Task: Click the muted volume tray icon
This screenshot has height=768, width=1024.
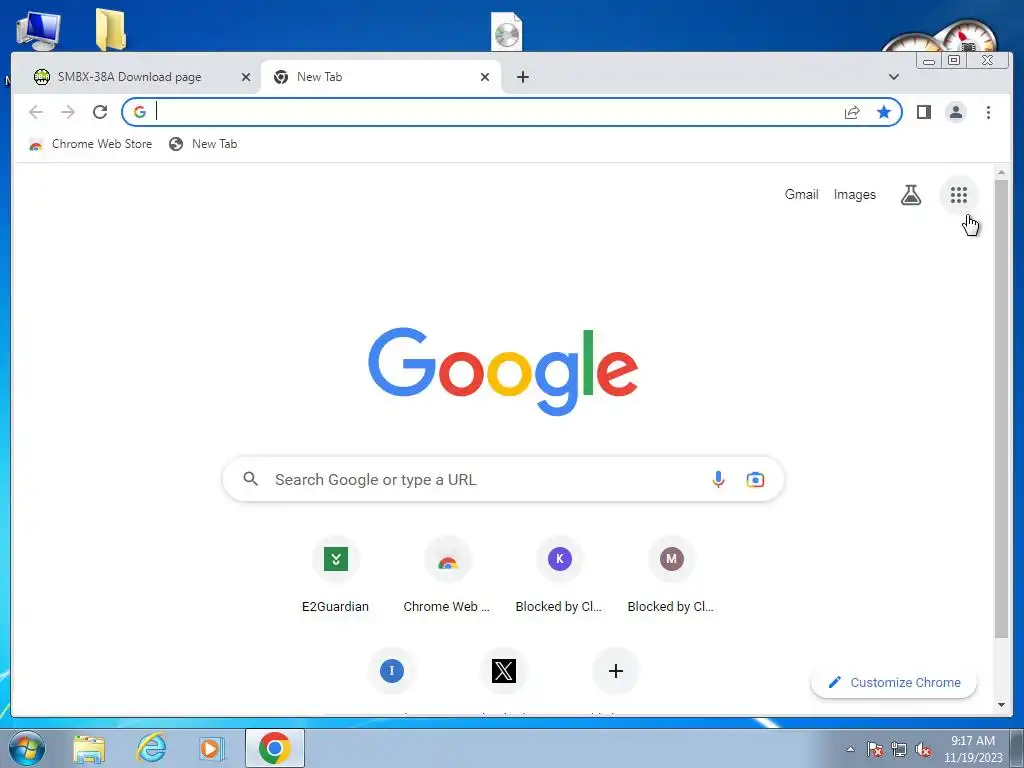Action: [x=923, y=749]
